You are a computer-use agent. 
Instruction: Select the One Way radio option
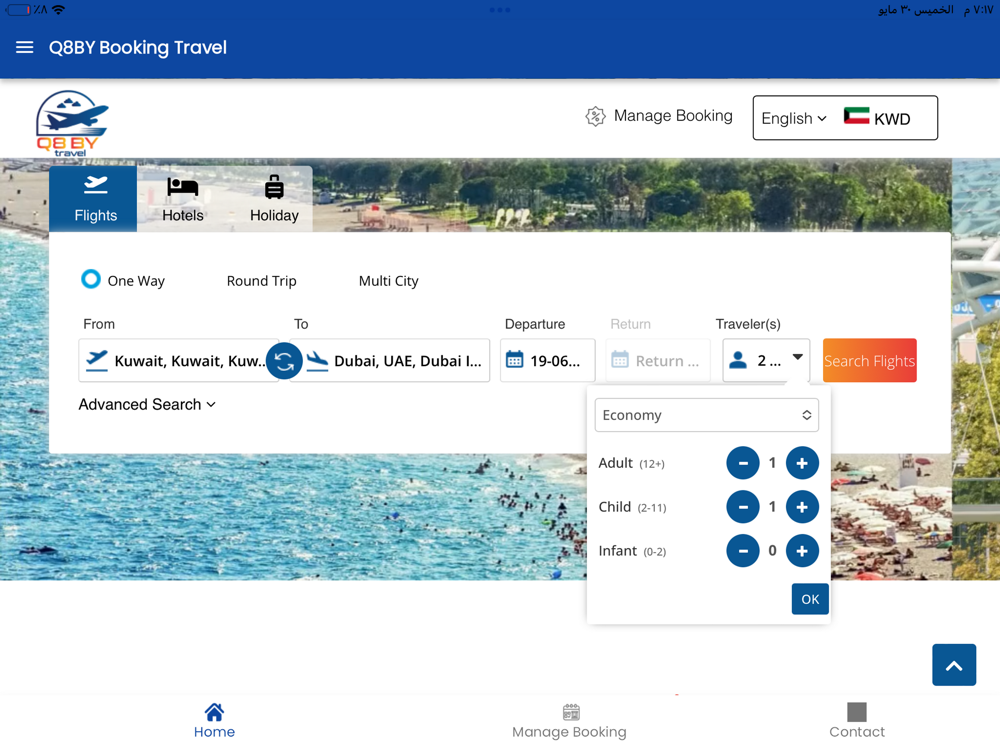91,279
